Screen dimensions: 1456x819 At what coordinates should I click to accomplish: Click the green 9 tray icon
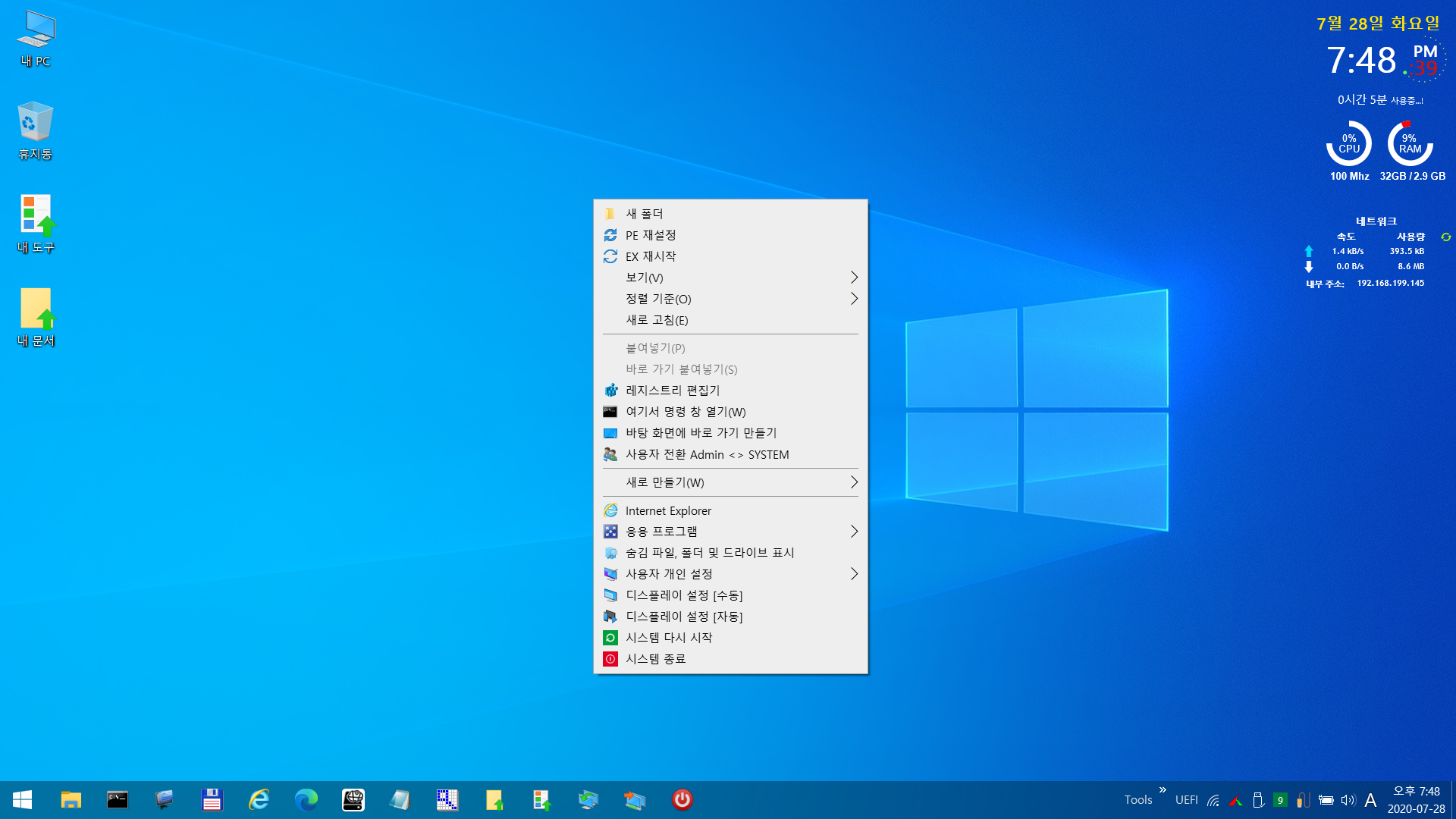[x=1280, y=800]
